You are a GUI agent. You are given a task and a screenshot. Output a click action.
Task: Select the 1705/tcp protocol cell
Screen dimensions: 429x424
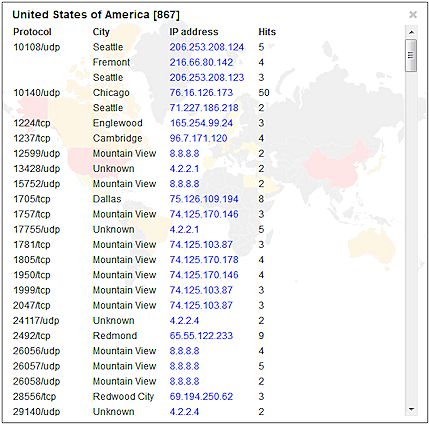tap(32, 199)
